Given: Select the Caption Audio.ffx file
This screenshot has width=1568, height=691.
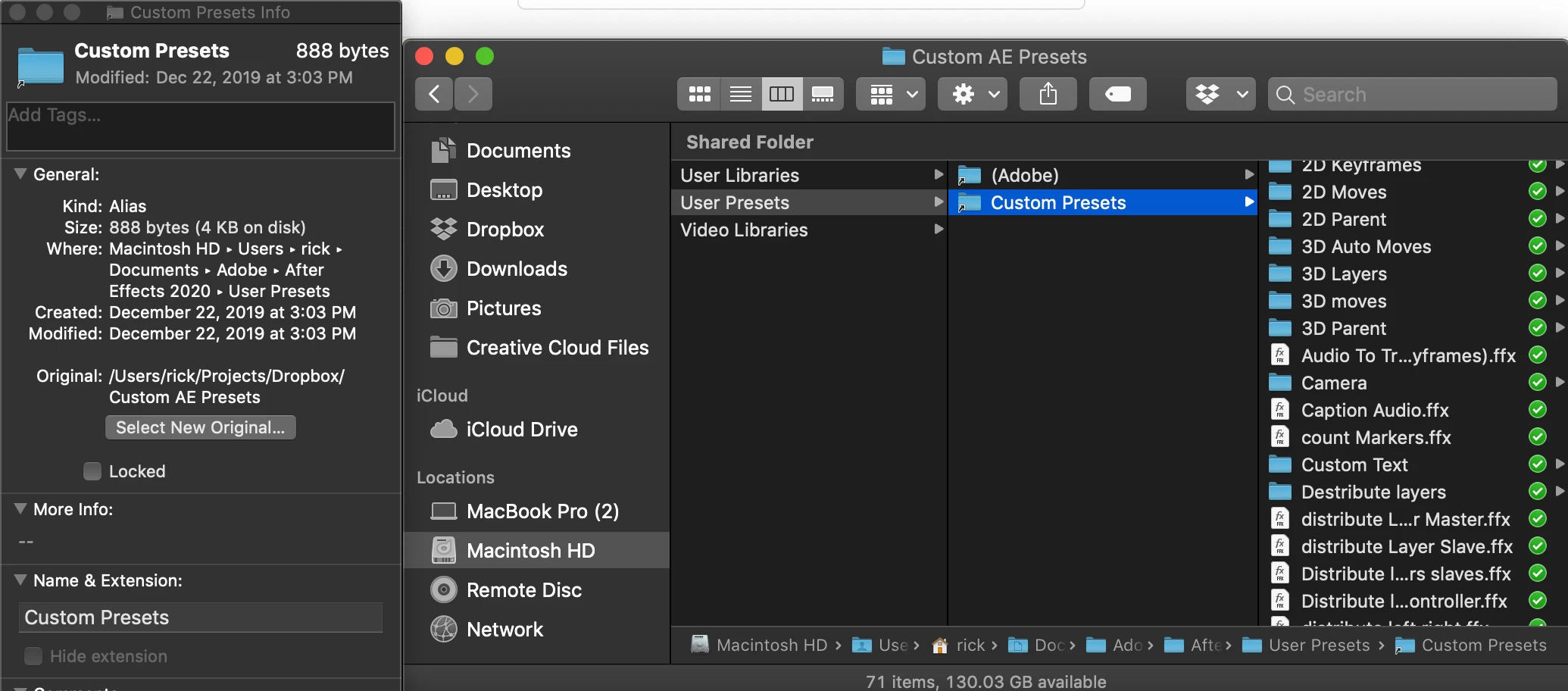Looking at the screenshot, I should tap(1413, 410).
